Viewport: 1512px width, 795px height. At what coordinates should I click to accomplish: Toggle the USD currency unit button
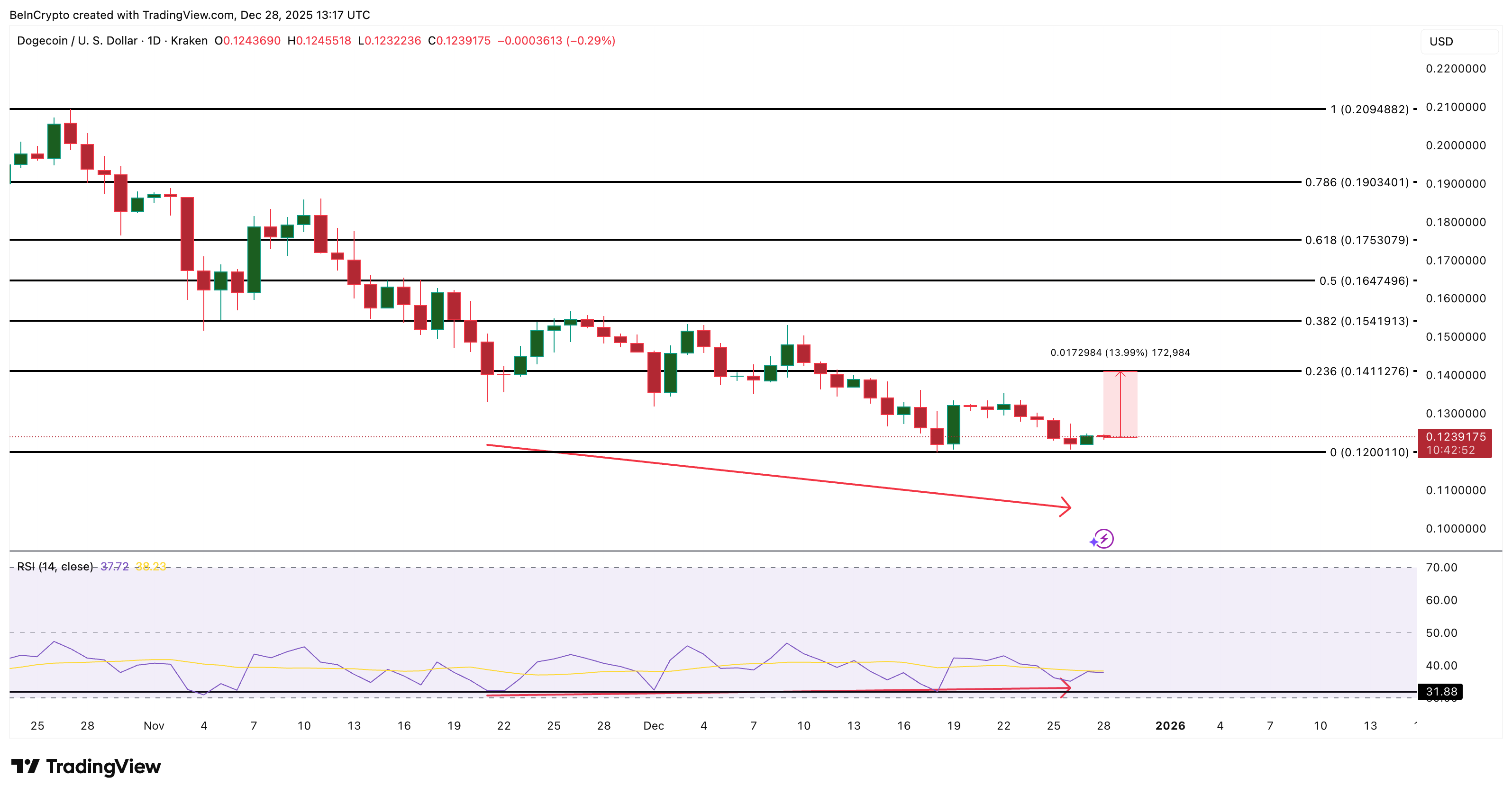[x=1441, y=41]
